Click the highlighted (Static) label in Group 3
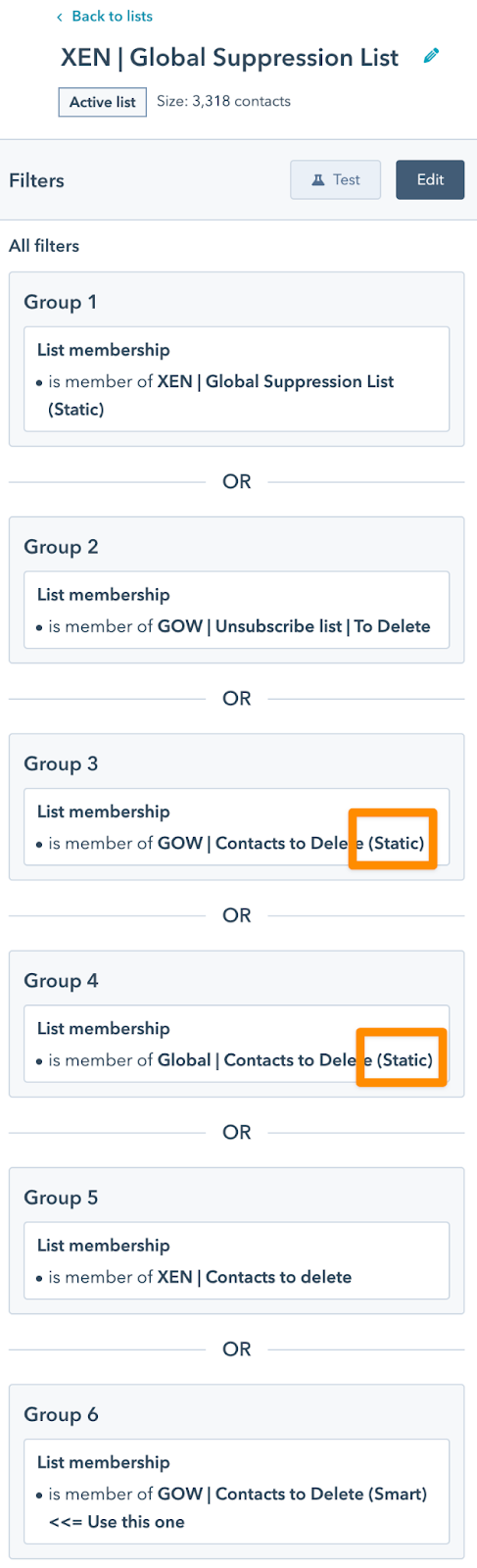The image size is (477, 1568). point(397,843)
